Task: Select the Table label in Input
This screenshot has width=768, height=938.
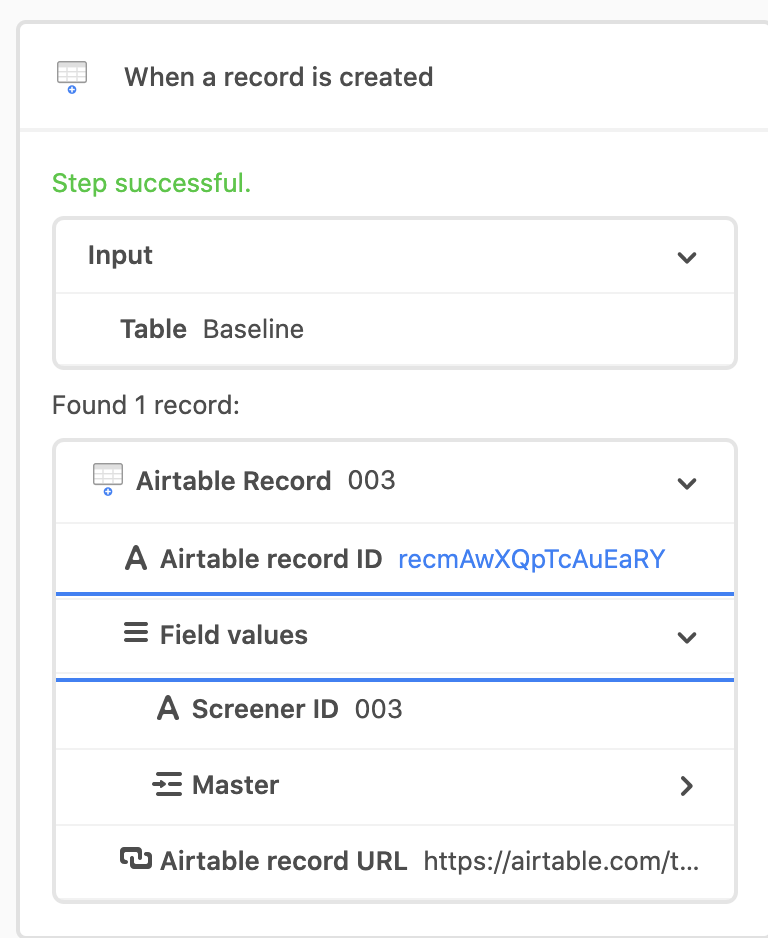Action: [x=154, y=329]
